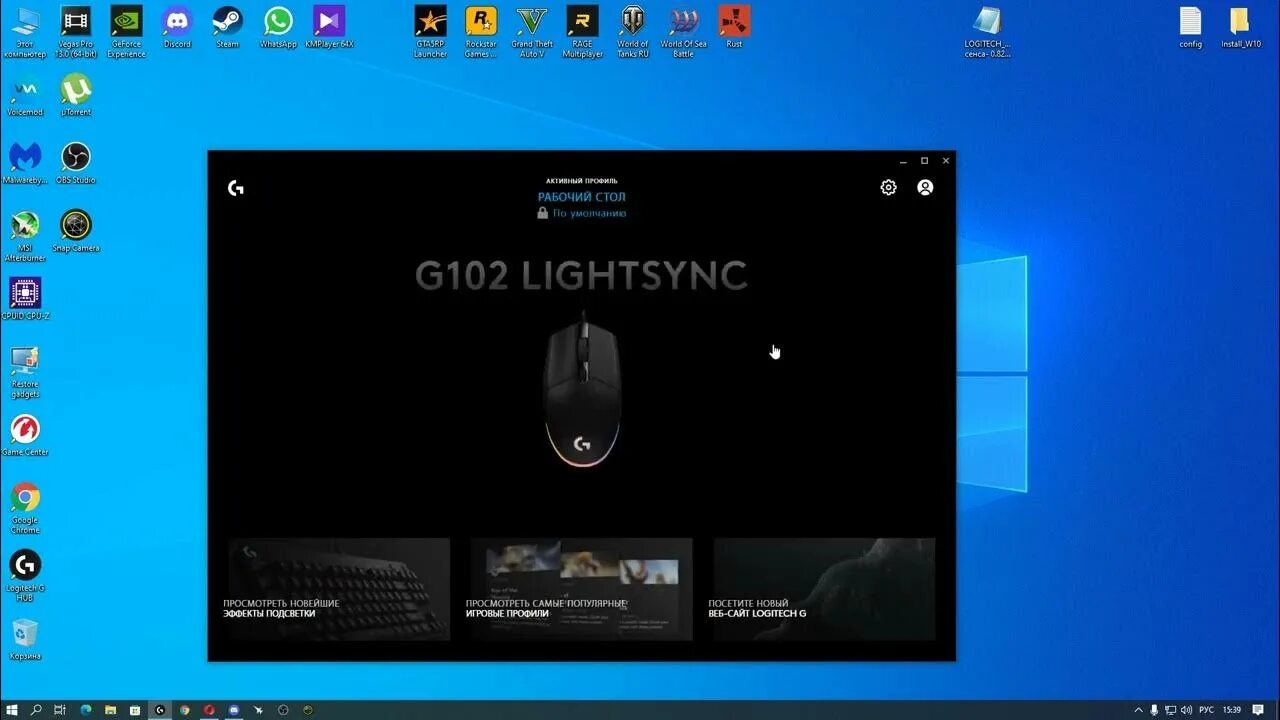Open OBS Studio desktop shortcut
The image size is (1280, 720).
[76, 163]
